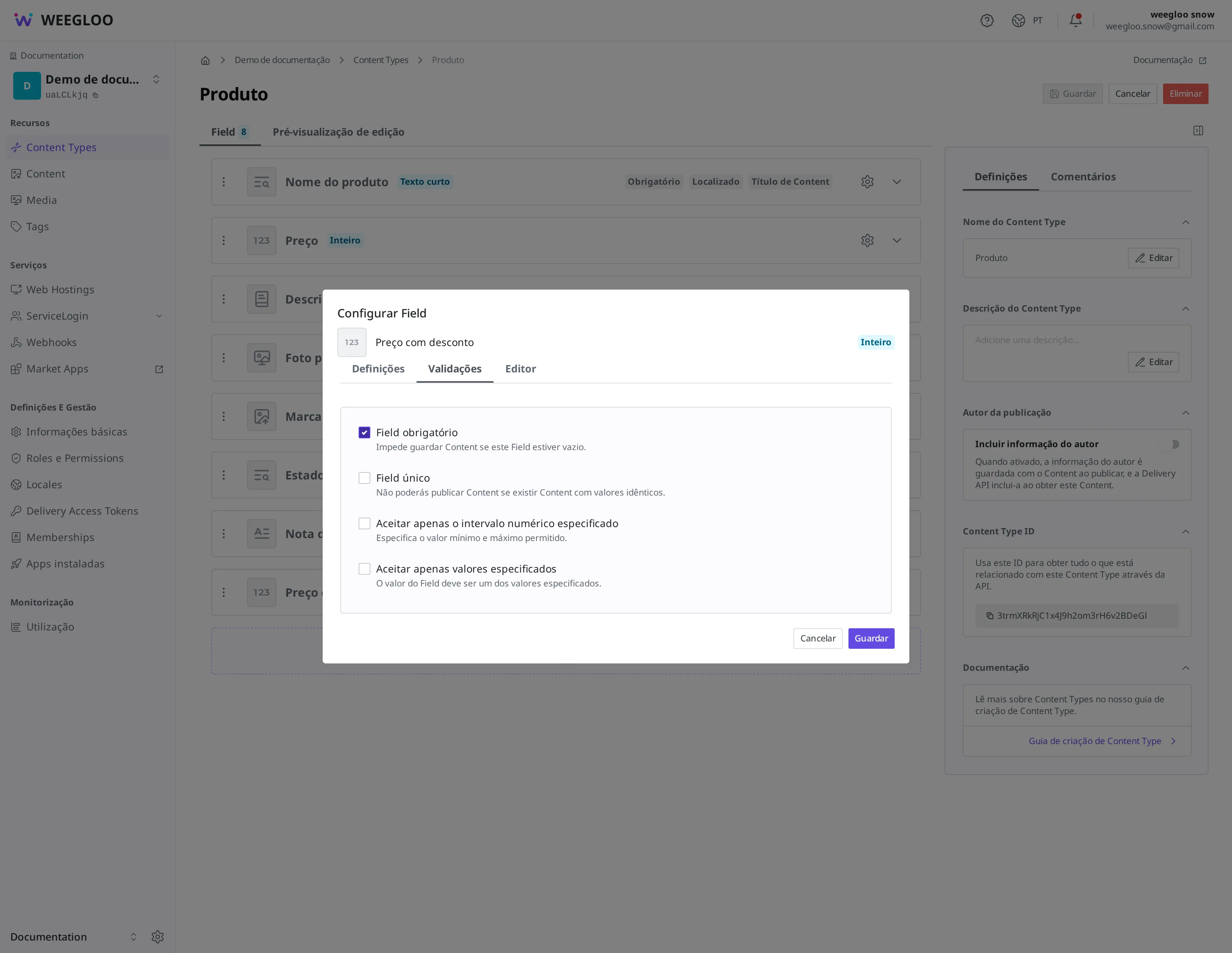
Task: Check Aceitar apenas valores especificados
Action: coord(364,569)
